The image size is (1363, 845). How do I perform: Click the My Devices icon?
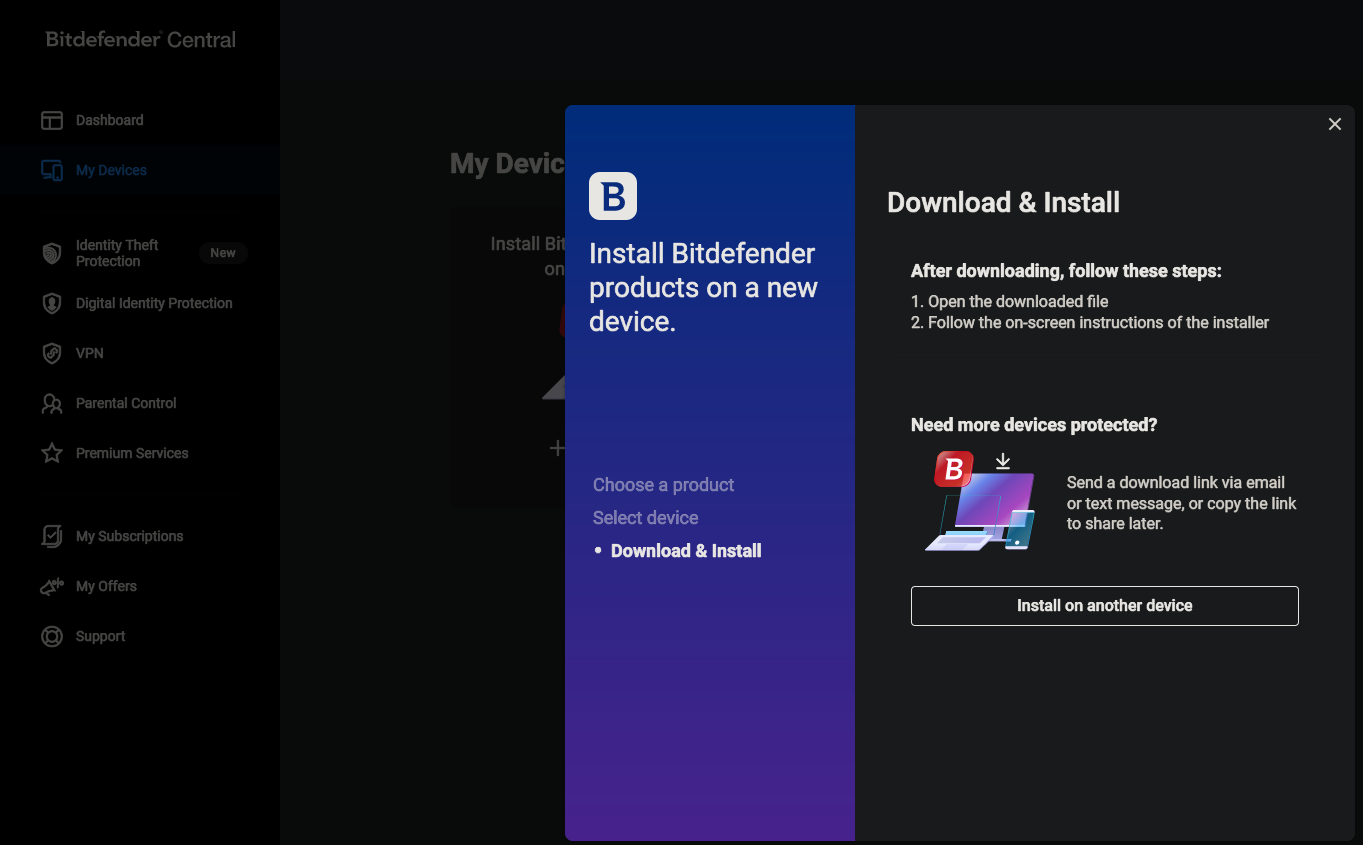(x=52, y=171)
